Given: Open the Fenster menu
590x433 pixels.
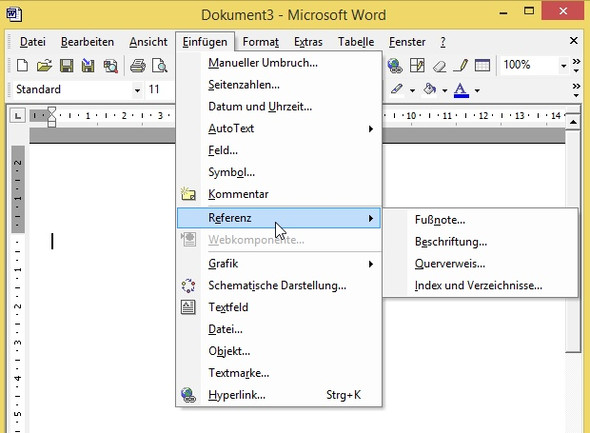Looking at the screenshot, I should tap(407, 42).
